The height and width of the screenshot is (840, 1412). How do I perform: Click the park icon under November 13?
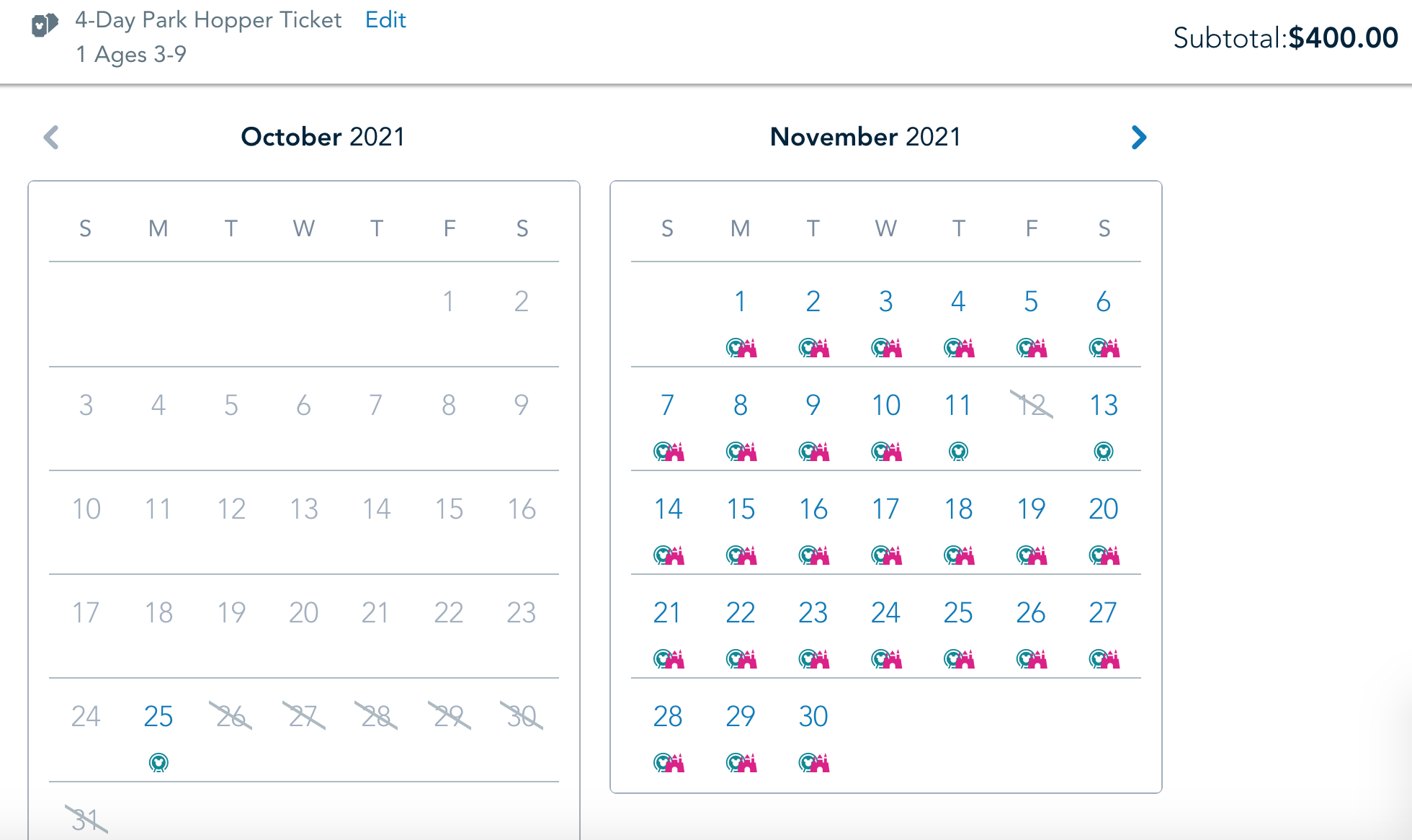(1104, 452)
